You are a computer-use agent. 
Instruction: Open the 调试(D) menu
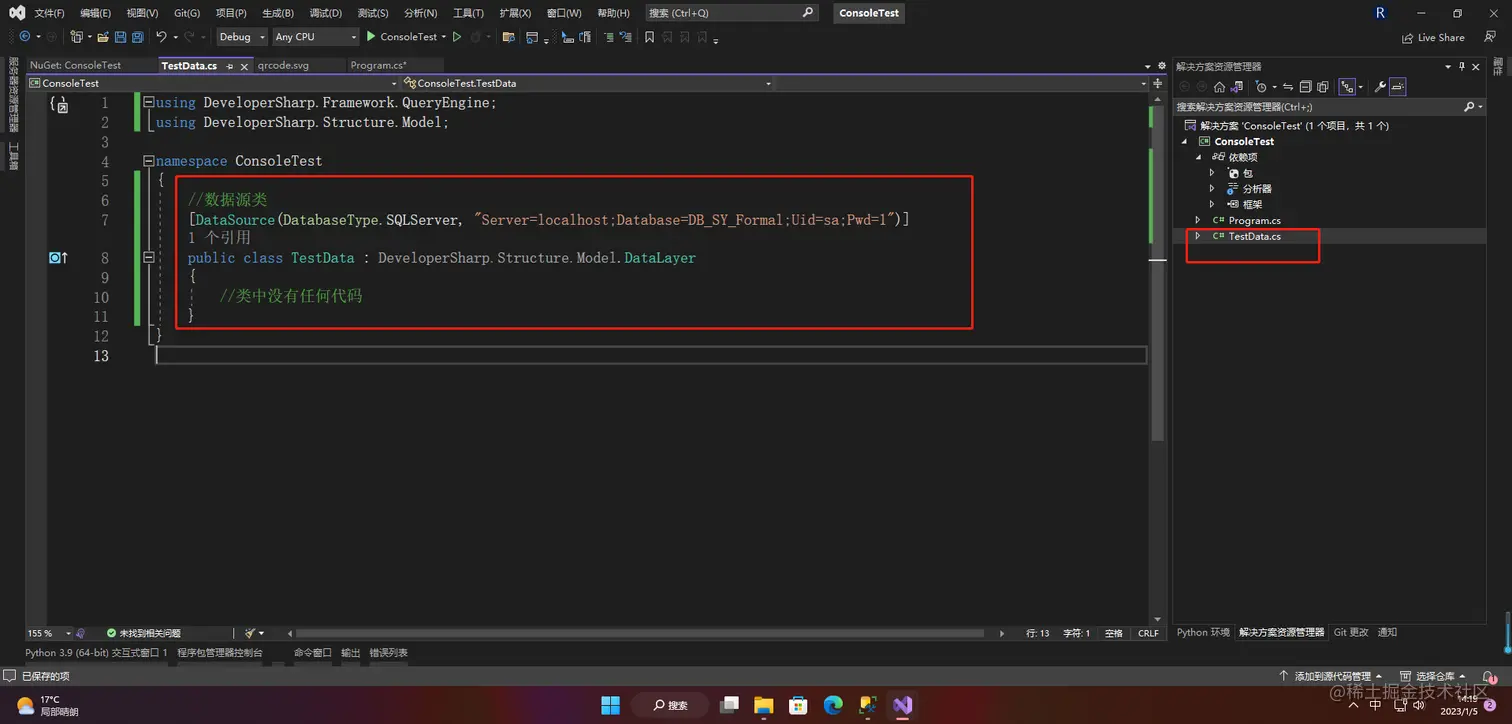pyautogui.click(x=325, y=13)
